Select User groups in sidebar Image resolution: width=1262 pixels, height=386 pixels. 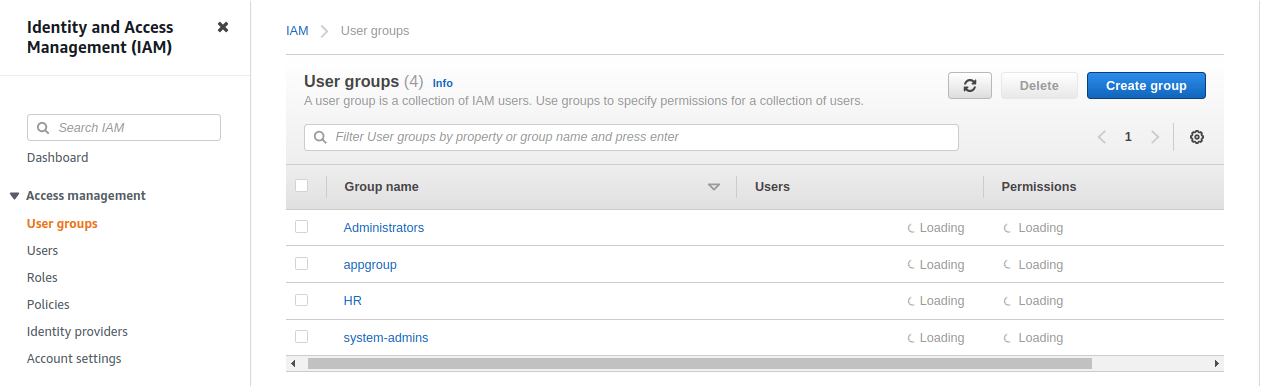(x=62, y=224)
